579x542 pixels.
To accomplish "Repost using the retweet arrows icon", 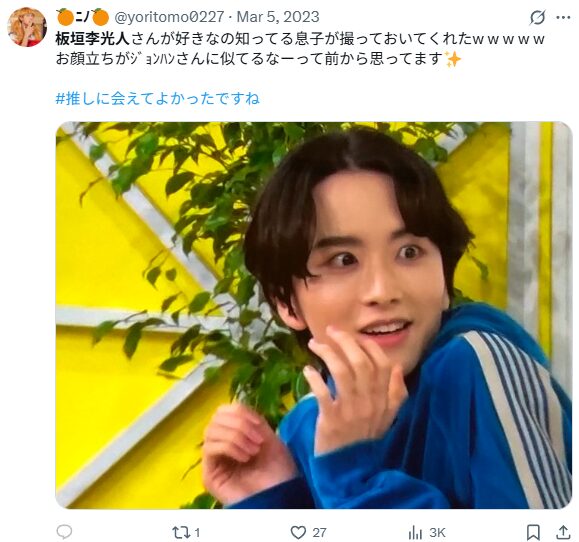I will pyautogui.click(x=181, y=532).
